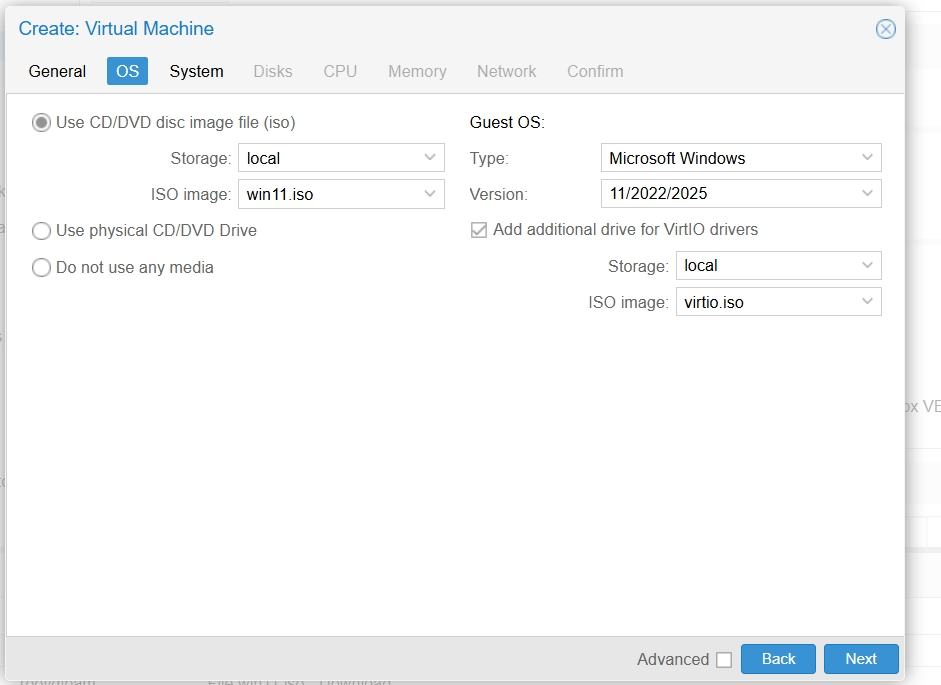Click the Next button
Image resolution: width=941 pixels, height=685 pixels.
click(860, 659)
